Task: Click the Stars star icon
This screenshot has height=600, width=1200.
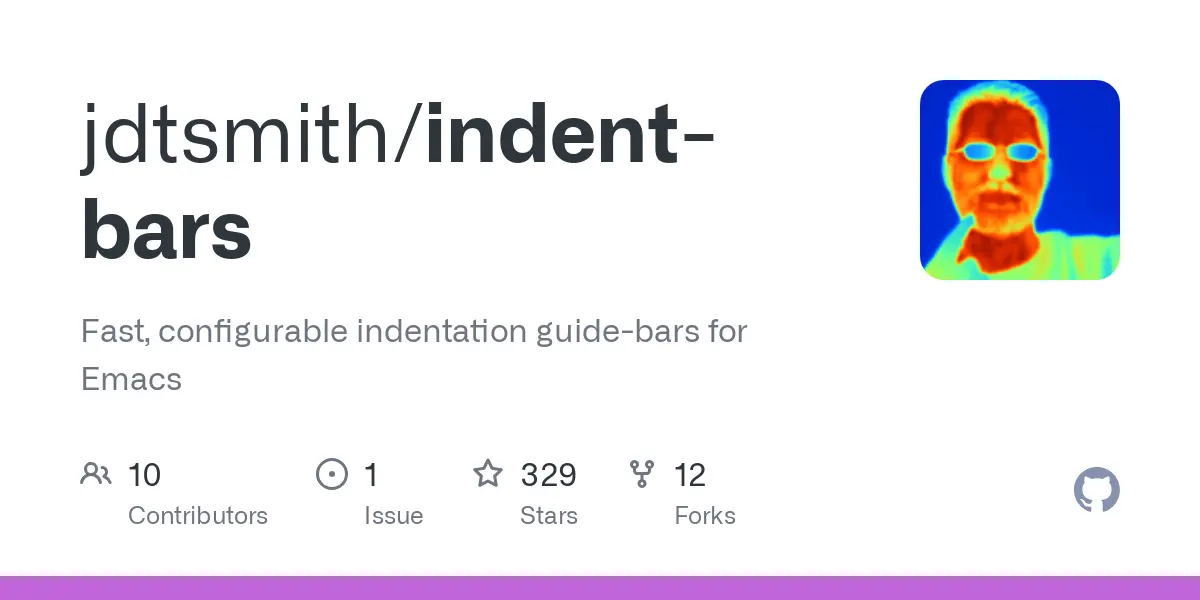Action: (487, 474)
